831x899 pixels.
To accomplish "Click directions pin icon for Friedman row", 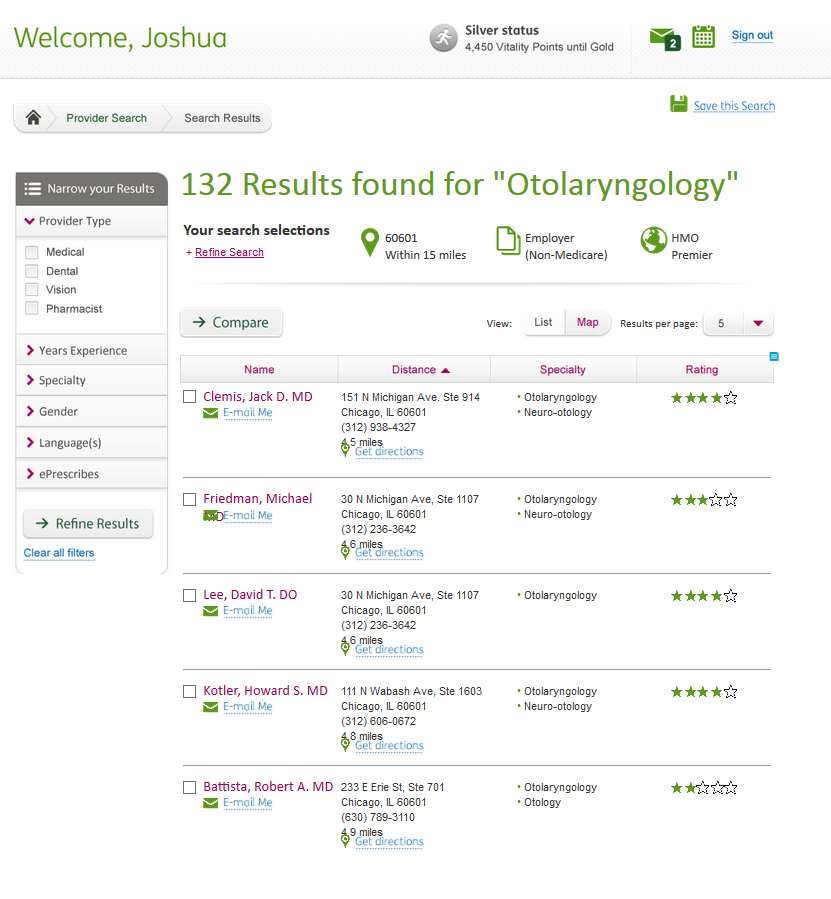I will pyautogui.click(x=345, y=552).
